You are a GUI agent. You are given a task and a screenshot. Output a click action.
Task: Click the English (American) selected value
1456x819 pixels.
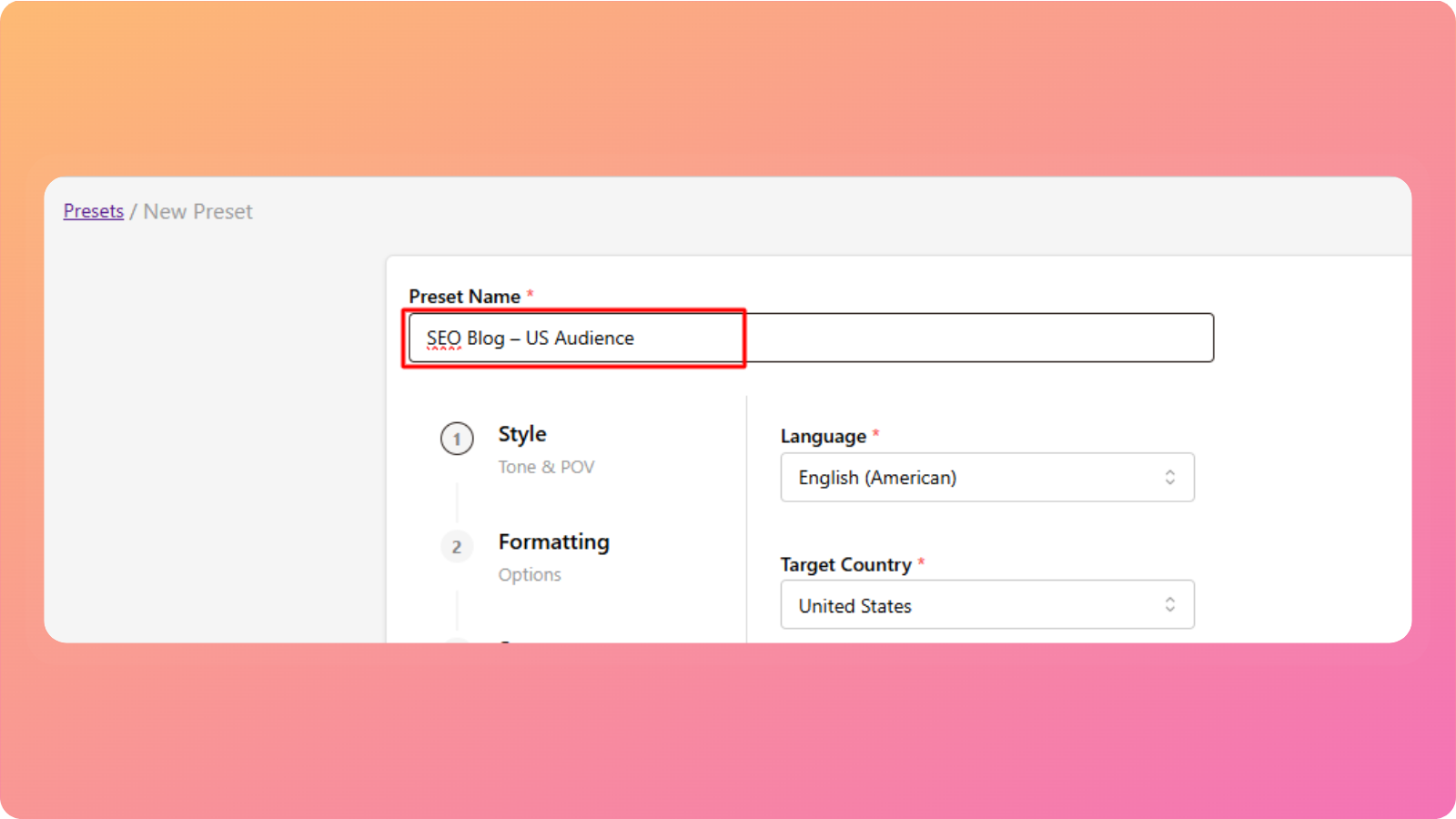[877, 478]
